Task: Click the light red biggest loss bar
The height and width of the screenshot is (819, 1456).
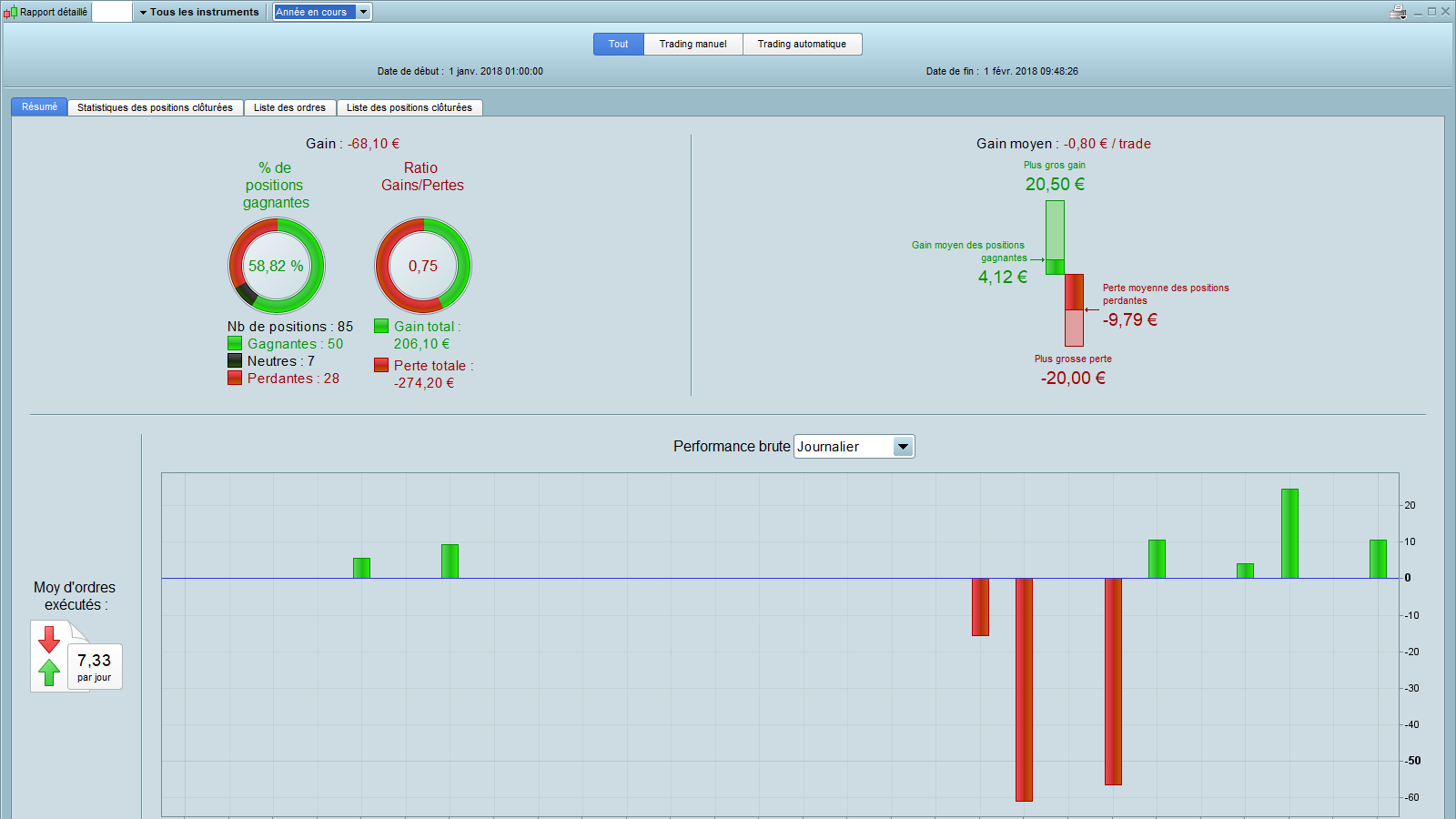Action: (1074, 329)
